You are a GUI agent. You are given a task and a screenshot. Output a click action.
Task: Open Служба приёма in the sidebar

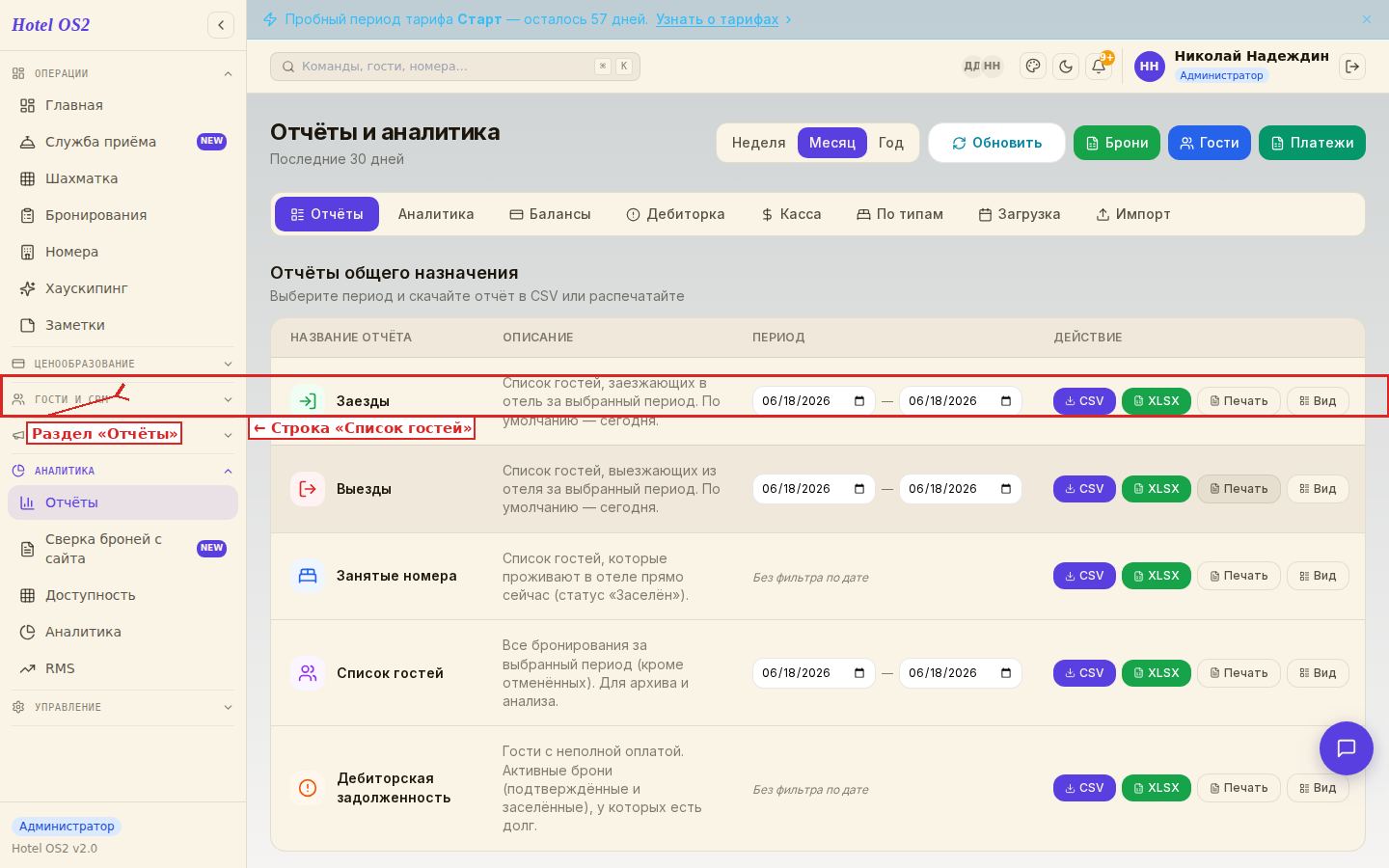(123, 142)
